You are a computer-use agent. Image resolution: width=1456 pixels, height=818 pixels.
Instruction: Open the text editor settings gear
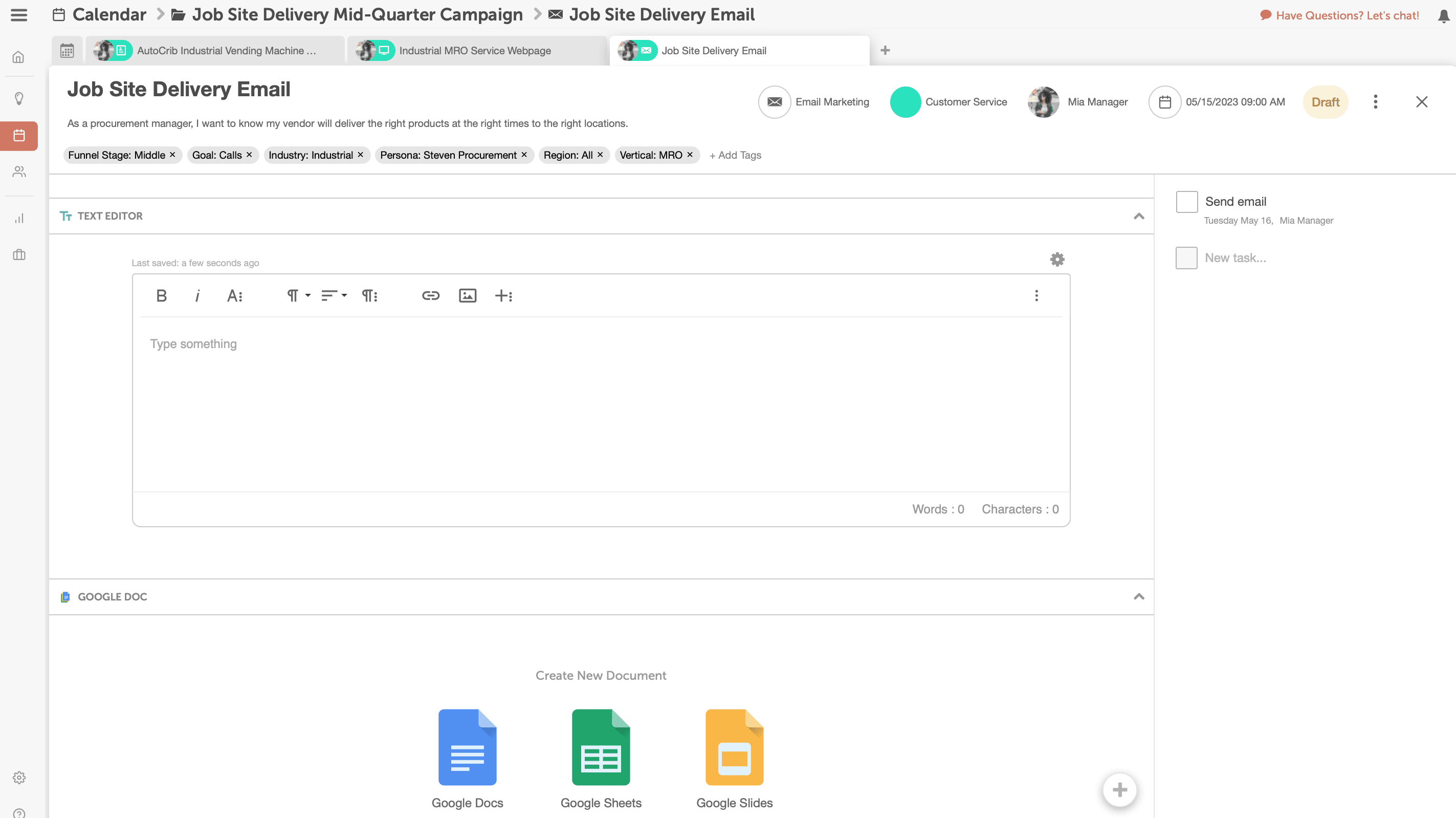[x=1056, y=259]
